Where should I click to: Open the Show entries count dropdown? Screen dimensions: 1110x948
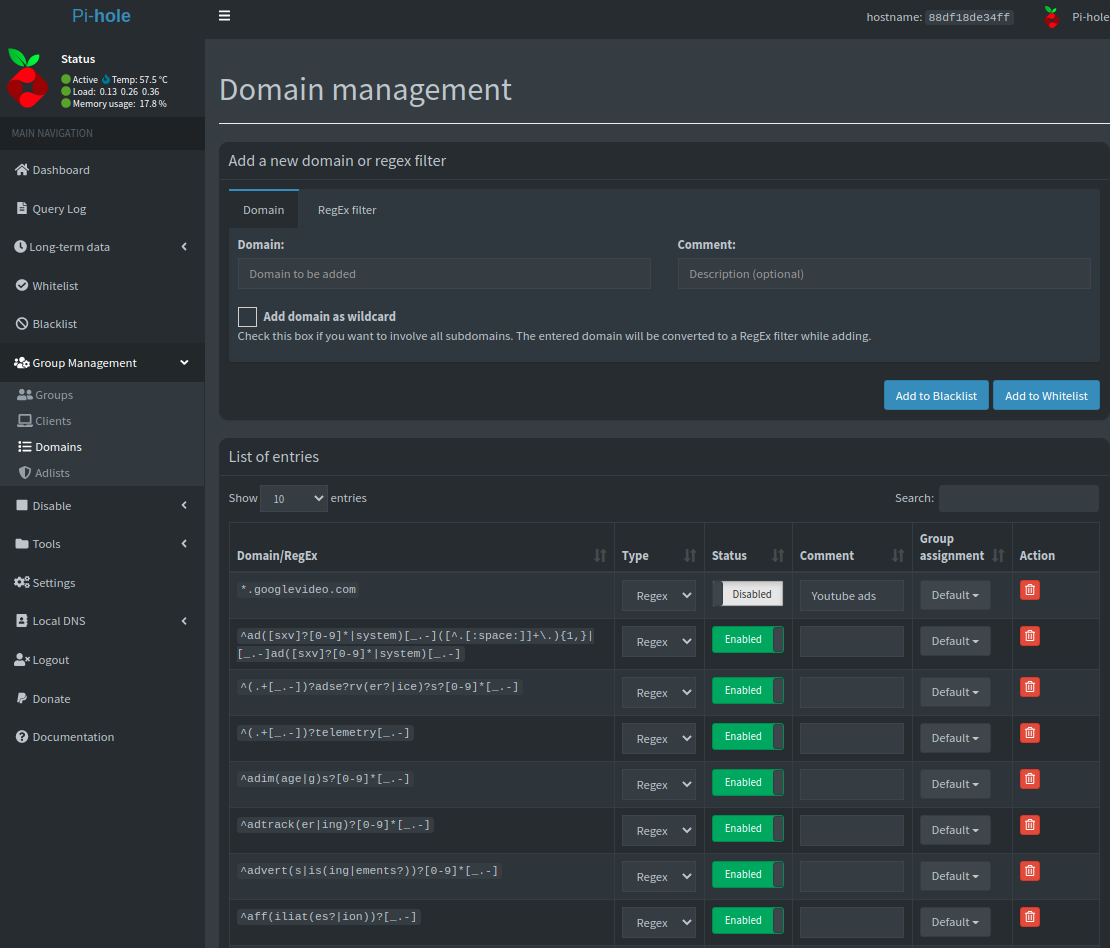pyautogui.click(x=293, y=498)
